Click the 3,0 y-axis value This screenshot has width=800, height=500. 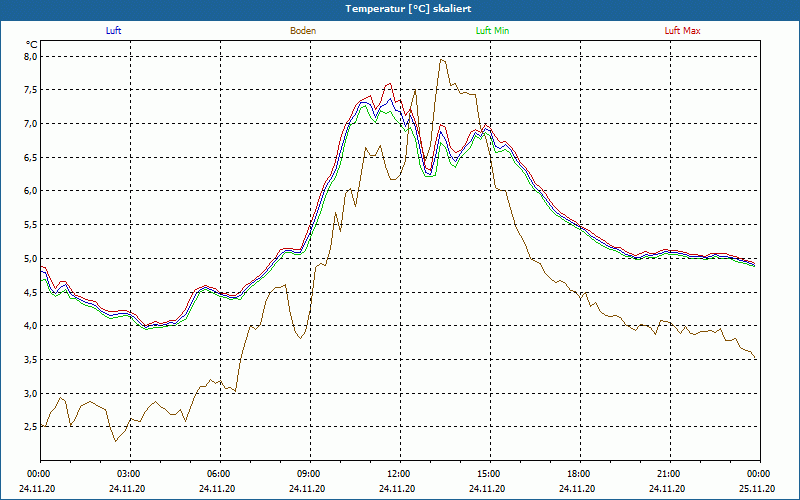[32, 393]
